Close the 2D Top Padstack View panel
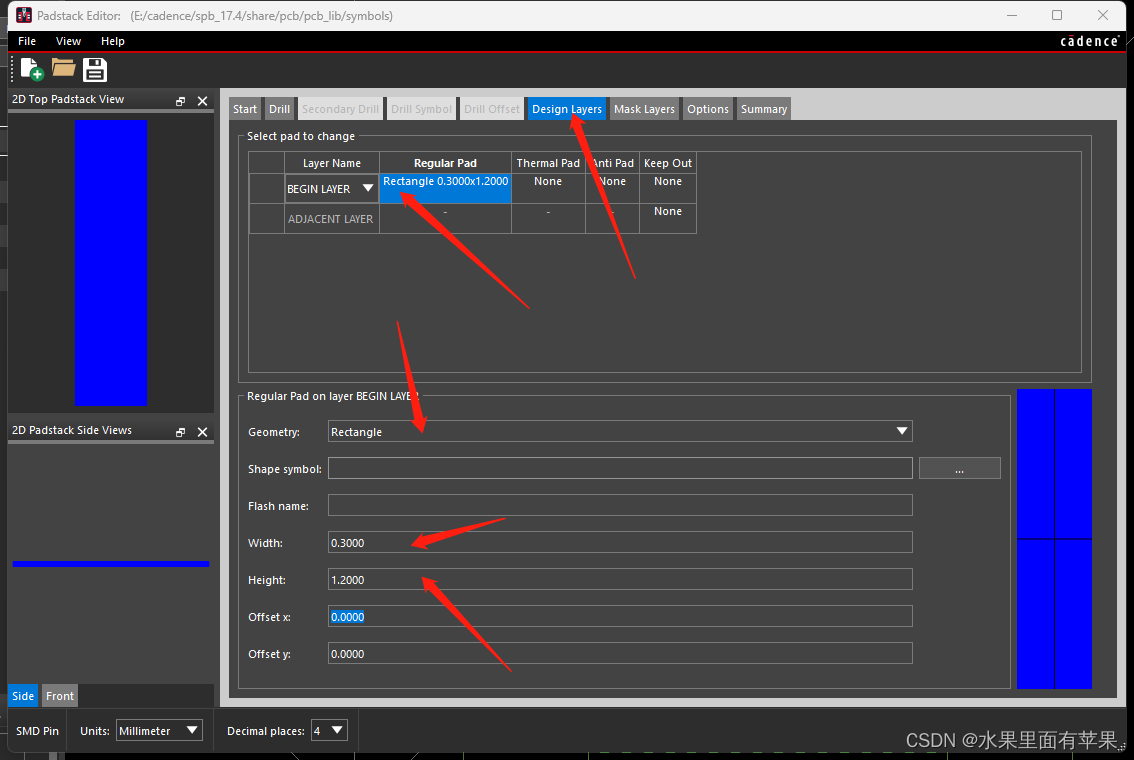The height and width of the screenshot is (760, 1134). (x=202, y=101)
